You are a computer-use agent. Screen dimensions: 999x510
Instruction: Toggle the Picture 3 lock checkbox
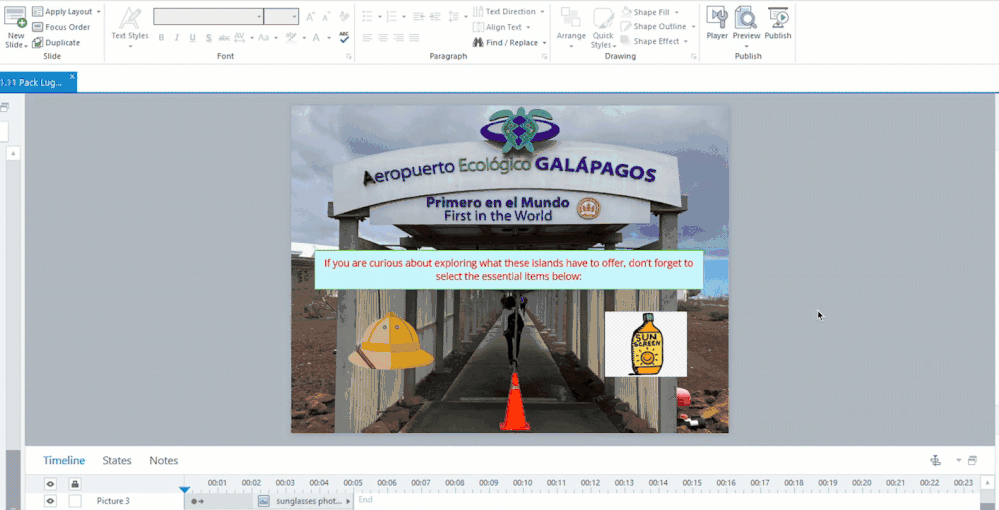tap(75, 501)
